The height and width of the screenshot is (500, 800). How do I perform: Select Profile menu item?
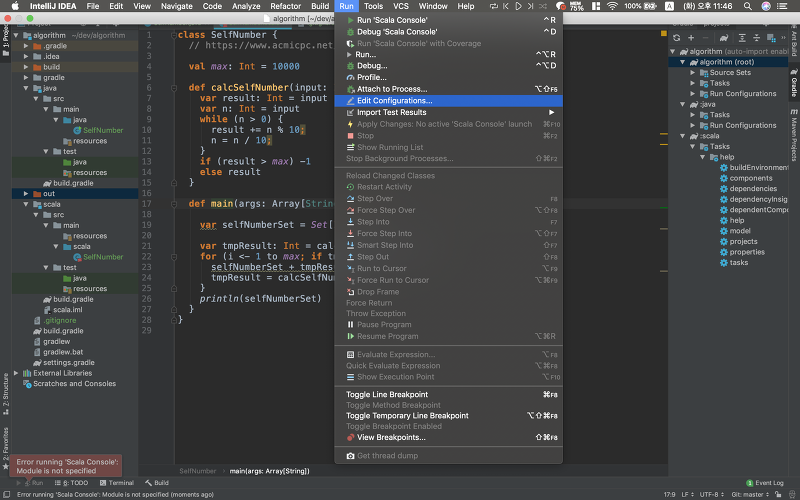click(x=448, y=77)
